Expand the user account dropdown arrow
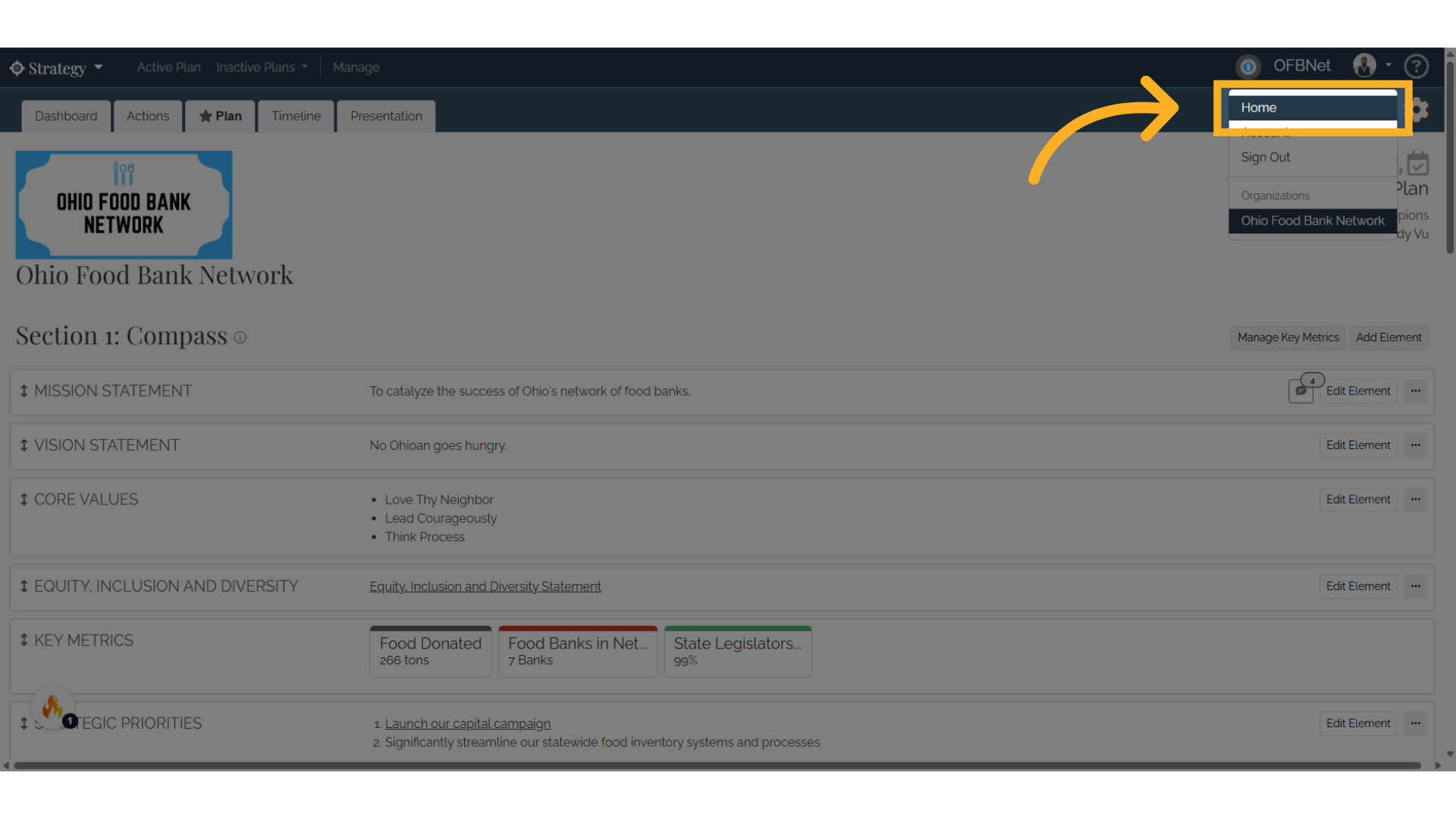 [1388, 65]
